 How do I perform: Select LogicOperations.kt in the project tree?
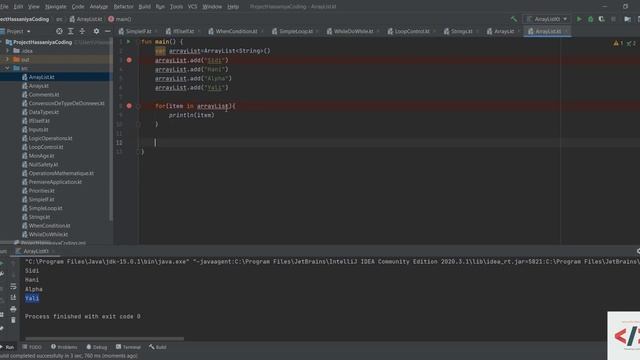[x=50, y=138]
